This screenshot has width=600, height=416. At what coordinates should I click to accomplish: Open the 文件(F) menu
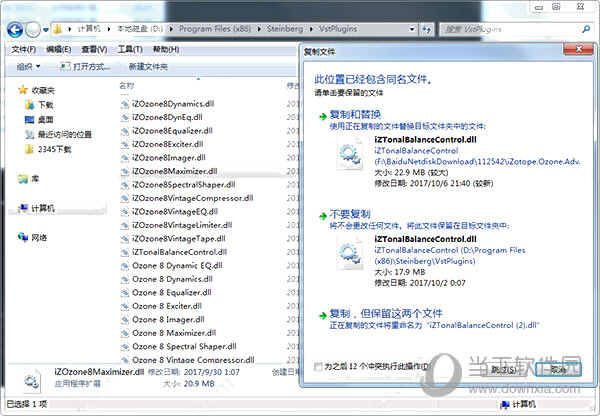pyautogui.click(x=23, y=49)
